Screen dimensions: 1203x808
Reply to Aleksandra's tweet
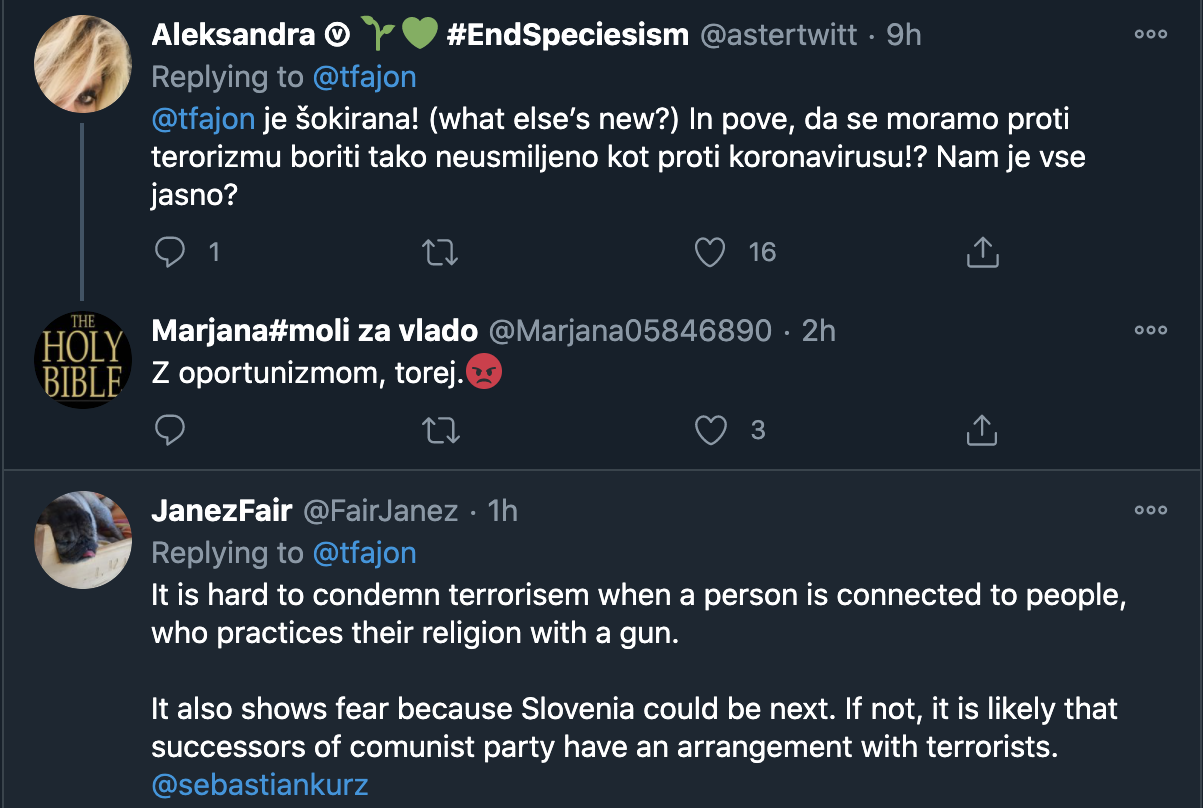point(171,252)
